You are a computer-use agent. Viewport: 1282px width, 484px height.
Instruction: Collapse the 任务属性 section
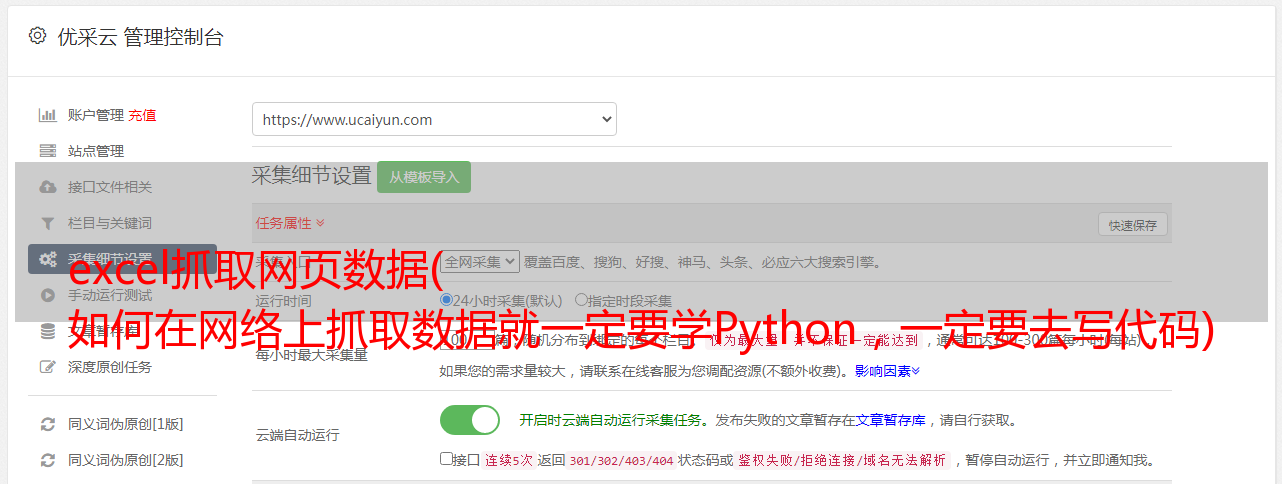coord(290,223)
